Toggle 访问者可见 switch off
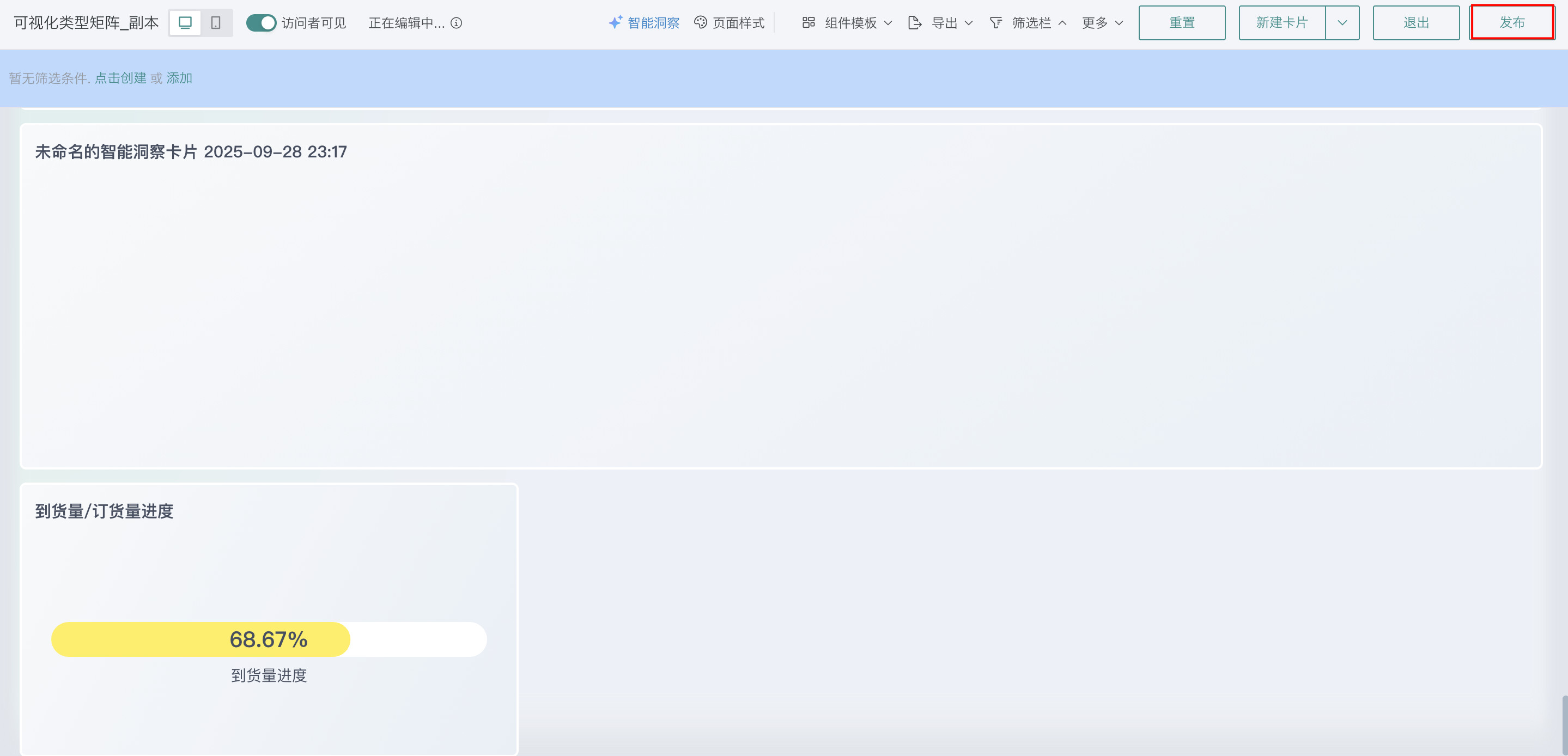This screenshot has height=756, width=1568. click(x=261, y=22)
